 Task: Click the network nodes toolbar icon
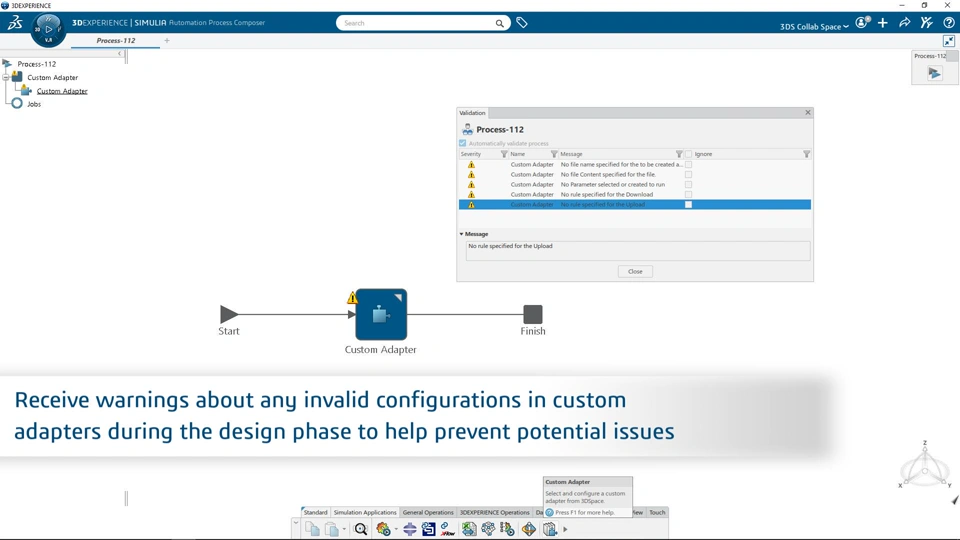coord(488,529)
